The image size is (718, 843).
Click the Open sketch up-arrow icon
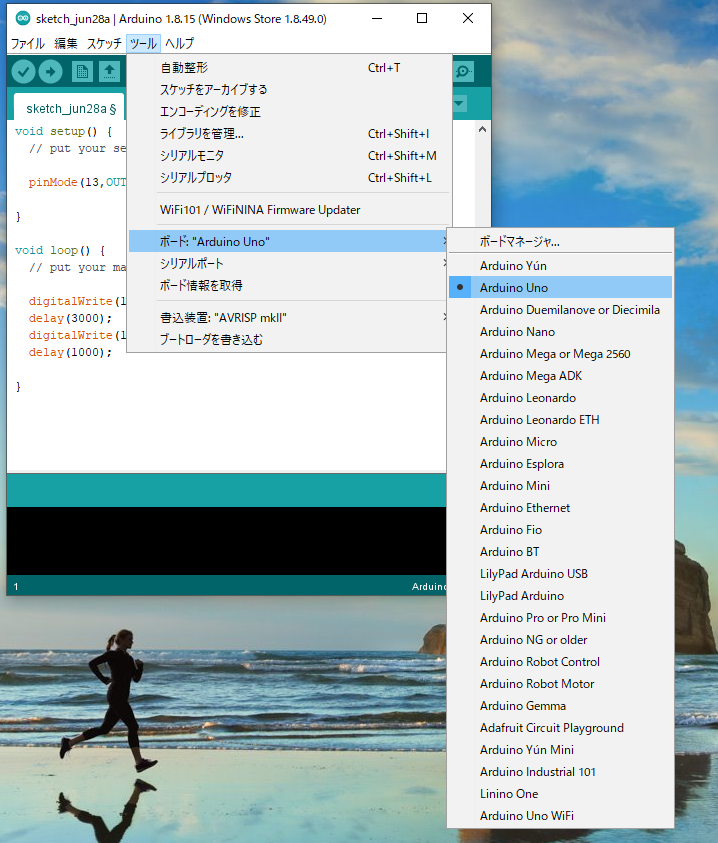109,72
